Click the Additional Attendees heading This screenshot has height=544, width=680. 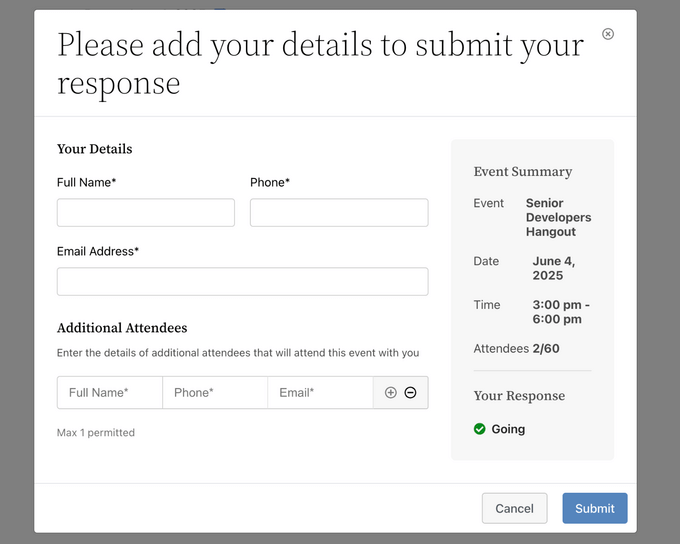pos(122,328)
